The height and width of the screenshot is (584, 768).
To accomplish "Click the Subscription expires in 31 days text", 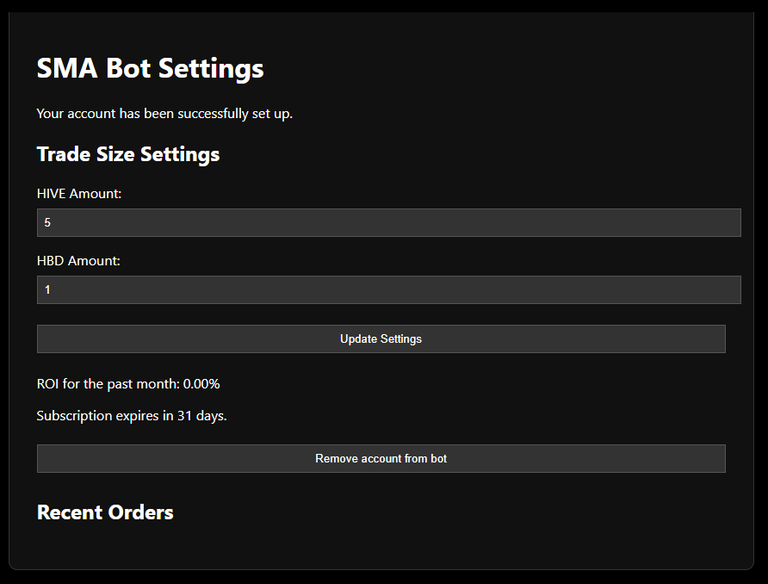I will click(132, 416).
